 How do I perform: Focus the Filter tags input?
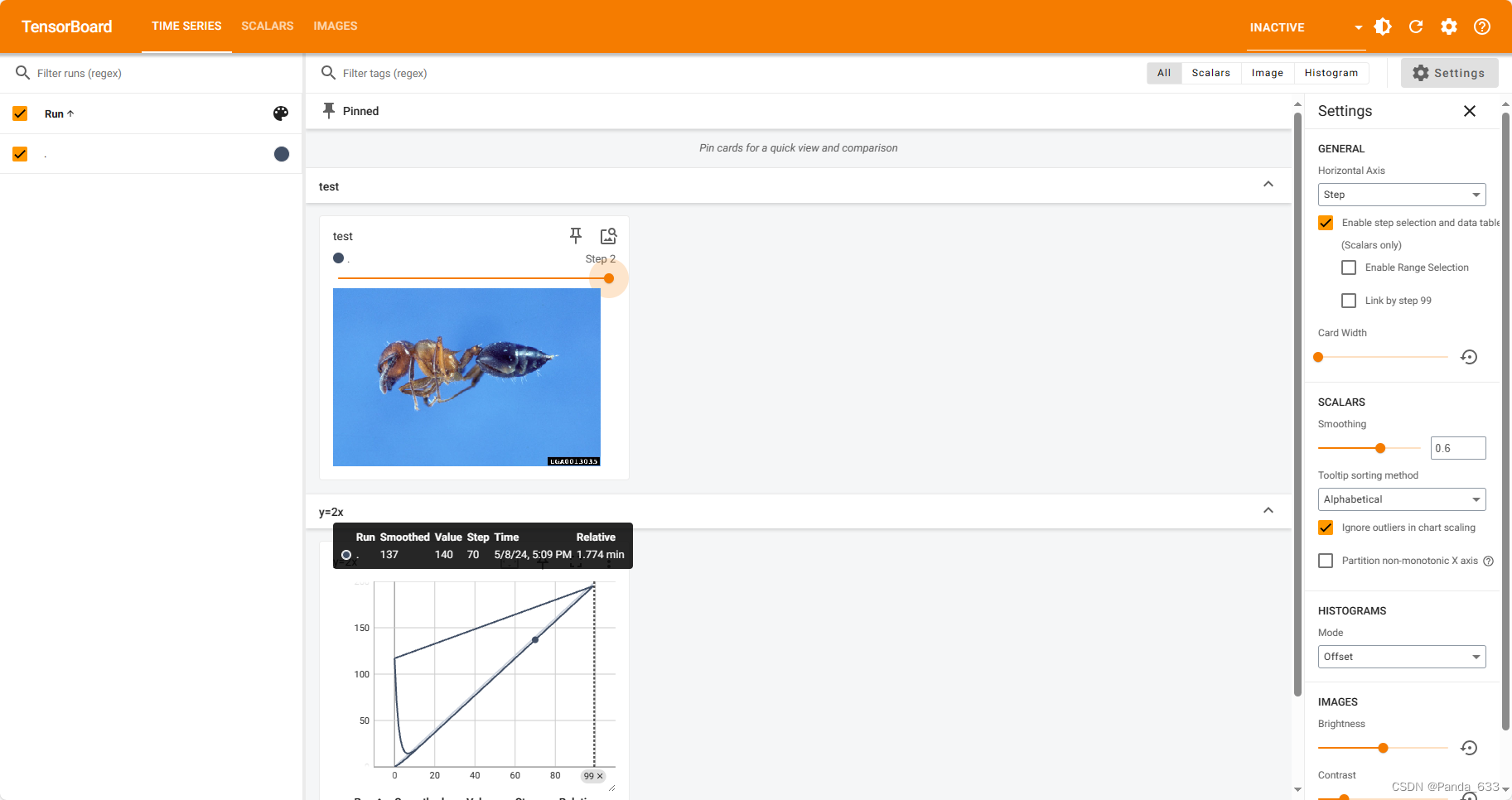point(737,73)
